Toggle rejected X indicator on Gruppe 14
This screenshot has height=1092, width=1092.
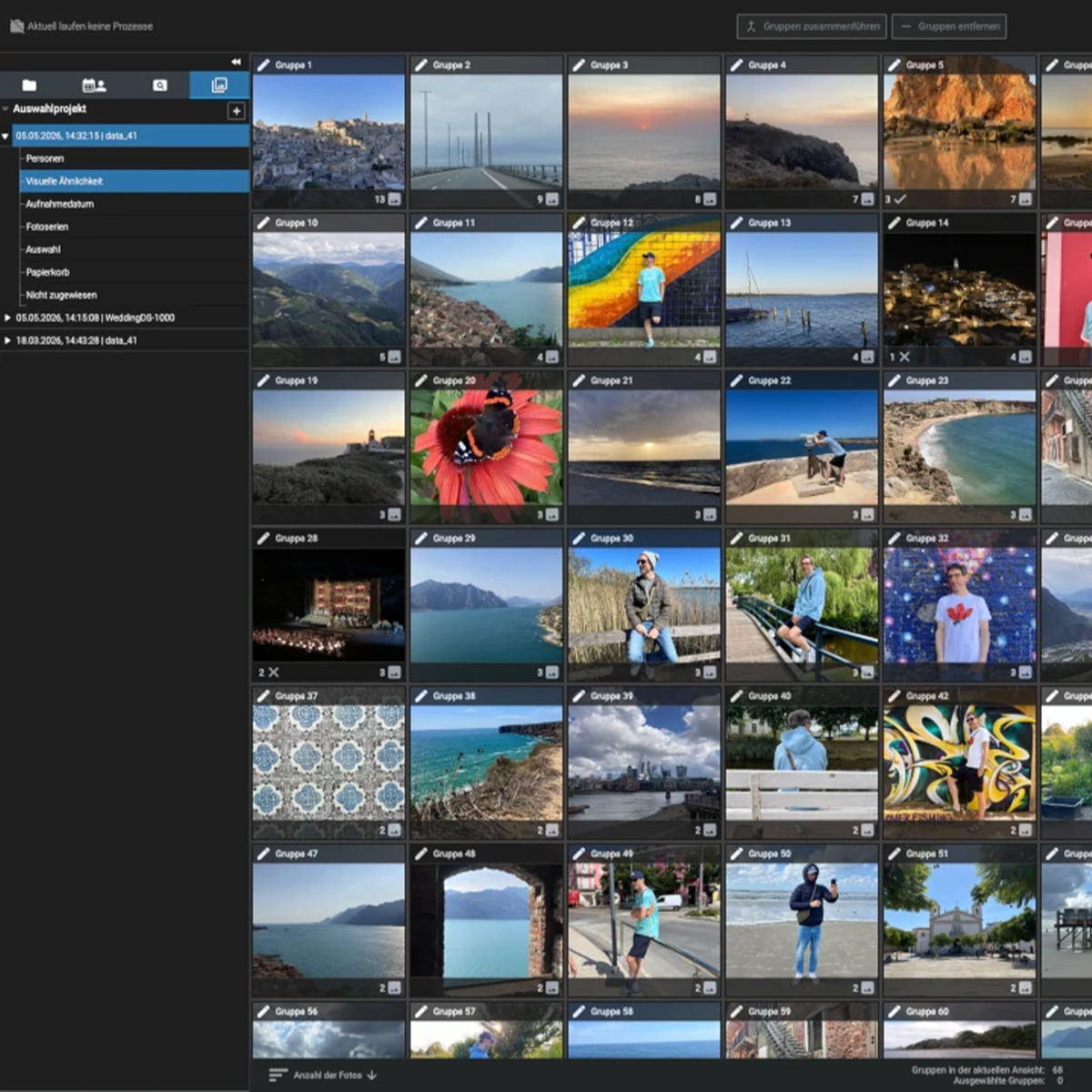point(905,357)
